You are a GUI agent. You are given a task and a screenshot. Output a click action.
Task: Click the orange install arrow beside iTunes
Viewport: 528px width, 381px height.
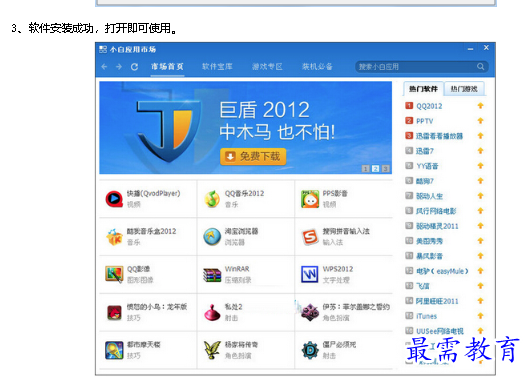(x=481, y=316)
